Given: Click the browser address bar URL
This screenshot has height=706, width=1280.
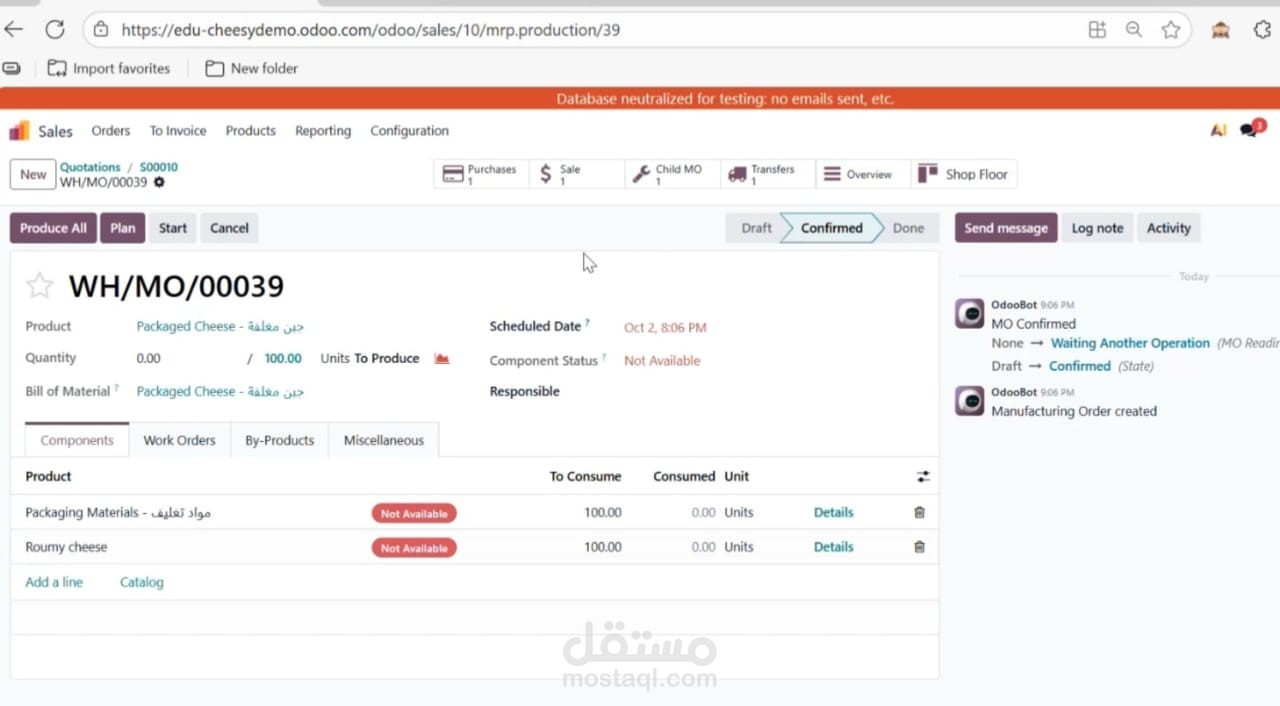Looking at the screenshot, I should (x=370, y=30).
